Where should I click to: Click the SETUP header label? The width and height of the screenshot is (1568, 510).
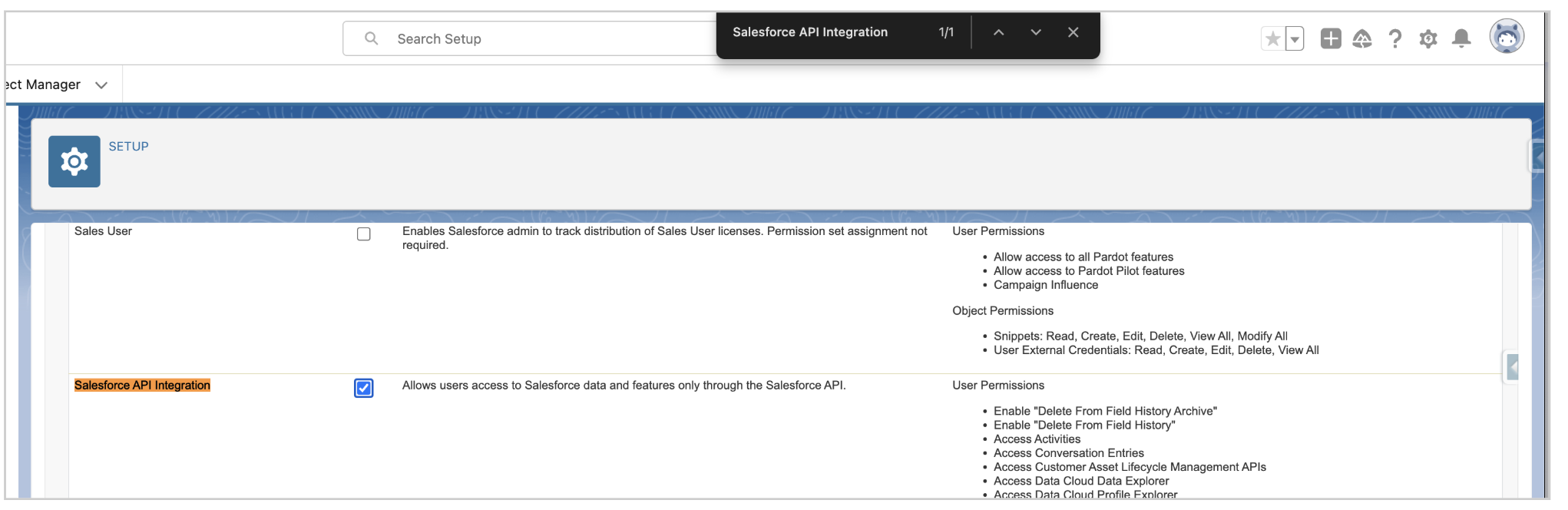click(x=129, y=146)
